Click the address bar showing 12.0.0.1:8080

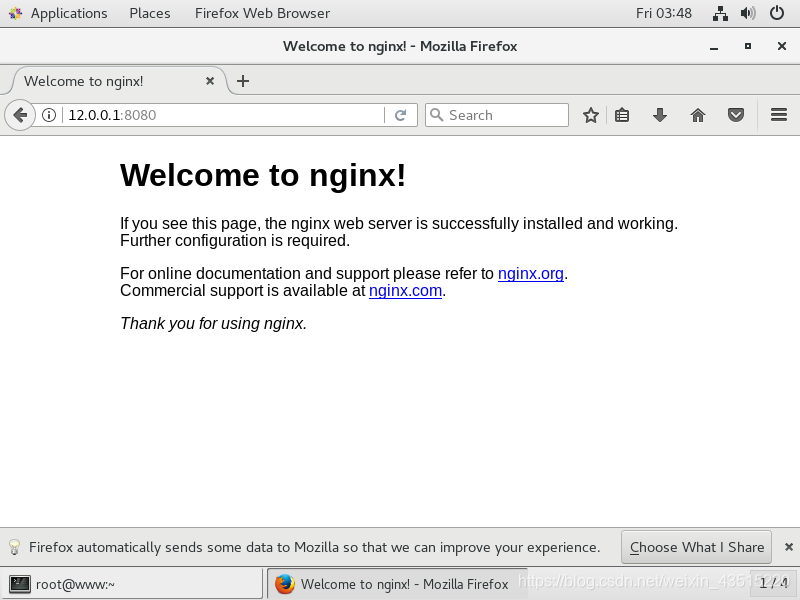pyautogui.click(x=224, y=115)
